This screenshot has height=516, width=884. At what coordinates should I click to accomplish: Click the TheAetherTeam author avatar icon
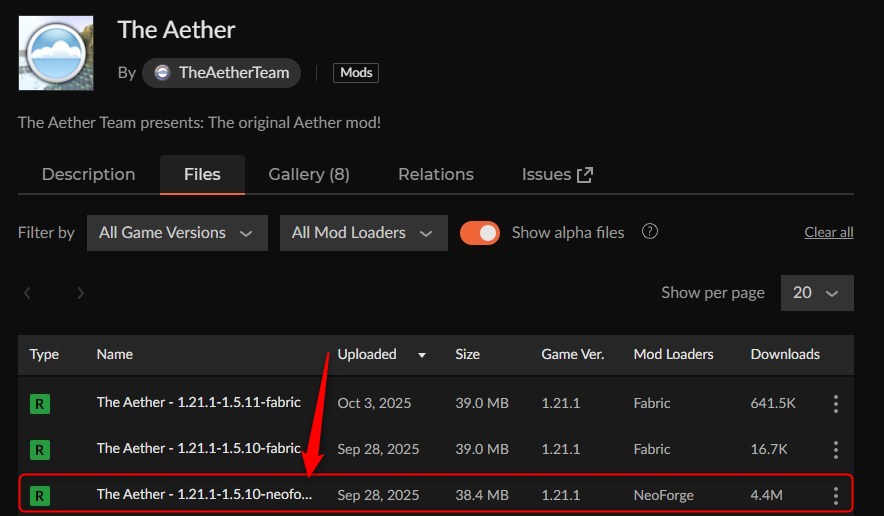pyautogui.click(x=162, y=73)
